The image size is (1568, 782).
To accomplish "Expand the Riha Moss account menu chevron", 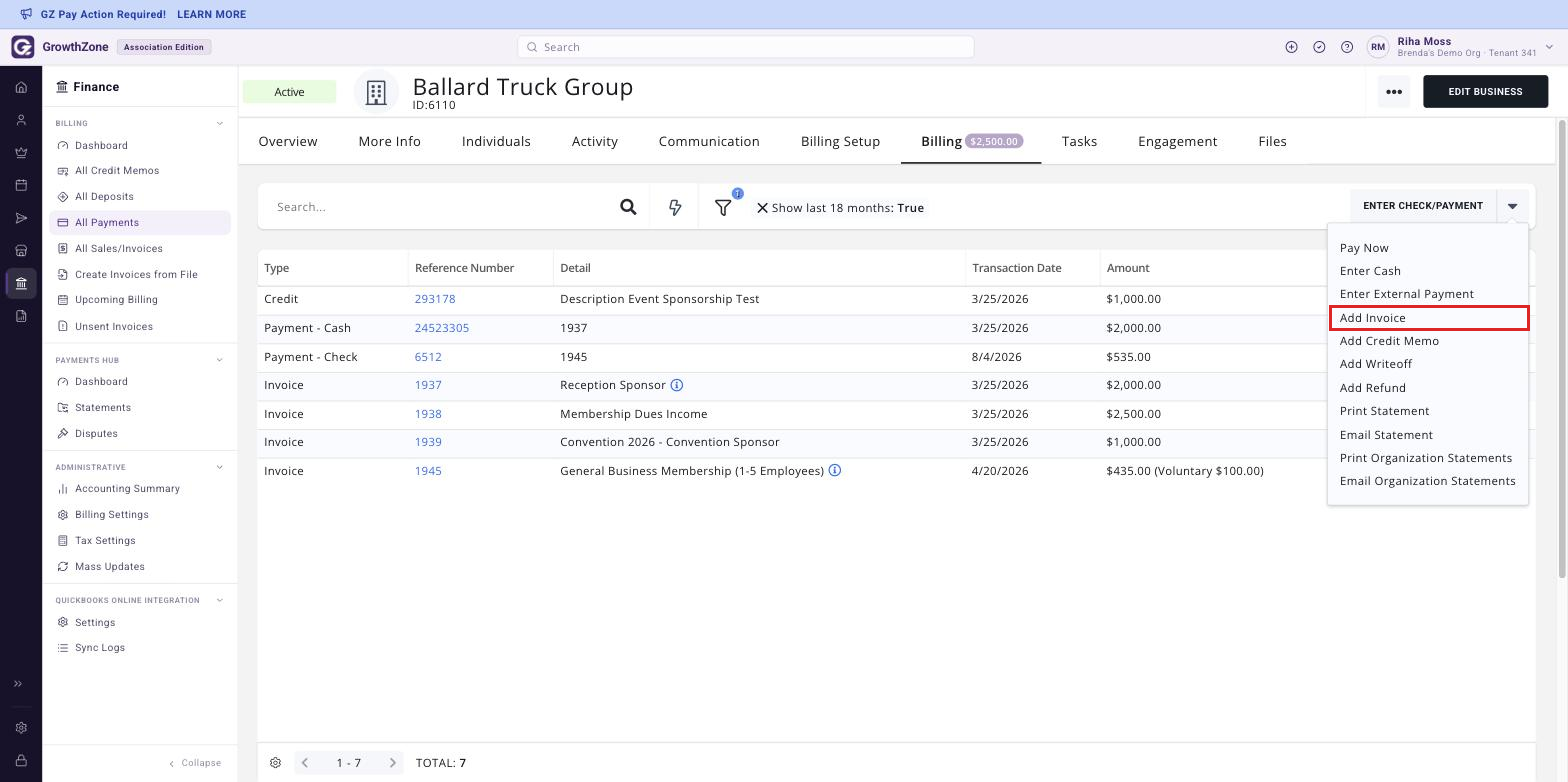I will tap(1549, 47).
